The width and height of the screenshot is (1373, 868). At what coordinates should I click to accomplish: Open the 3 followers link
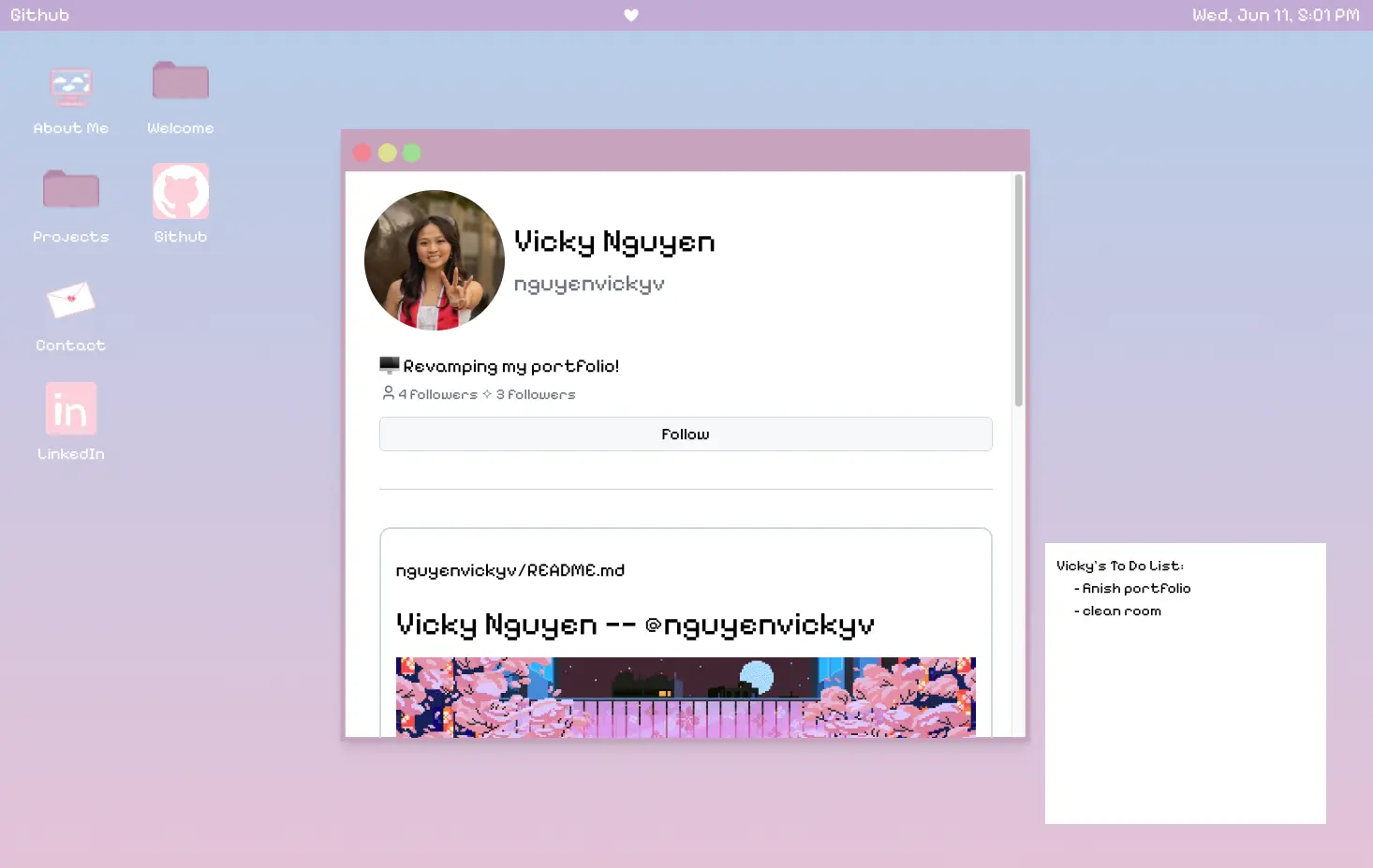pos(536,395)
